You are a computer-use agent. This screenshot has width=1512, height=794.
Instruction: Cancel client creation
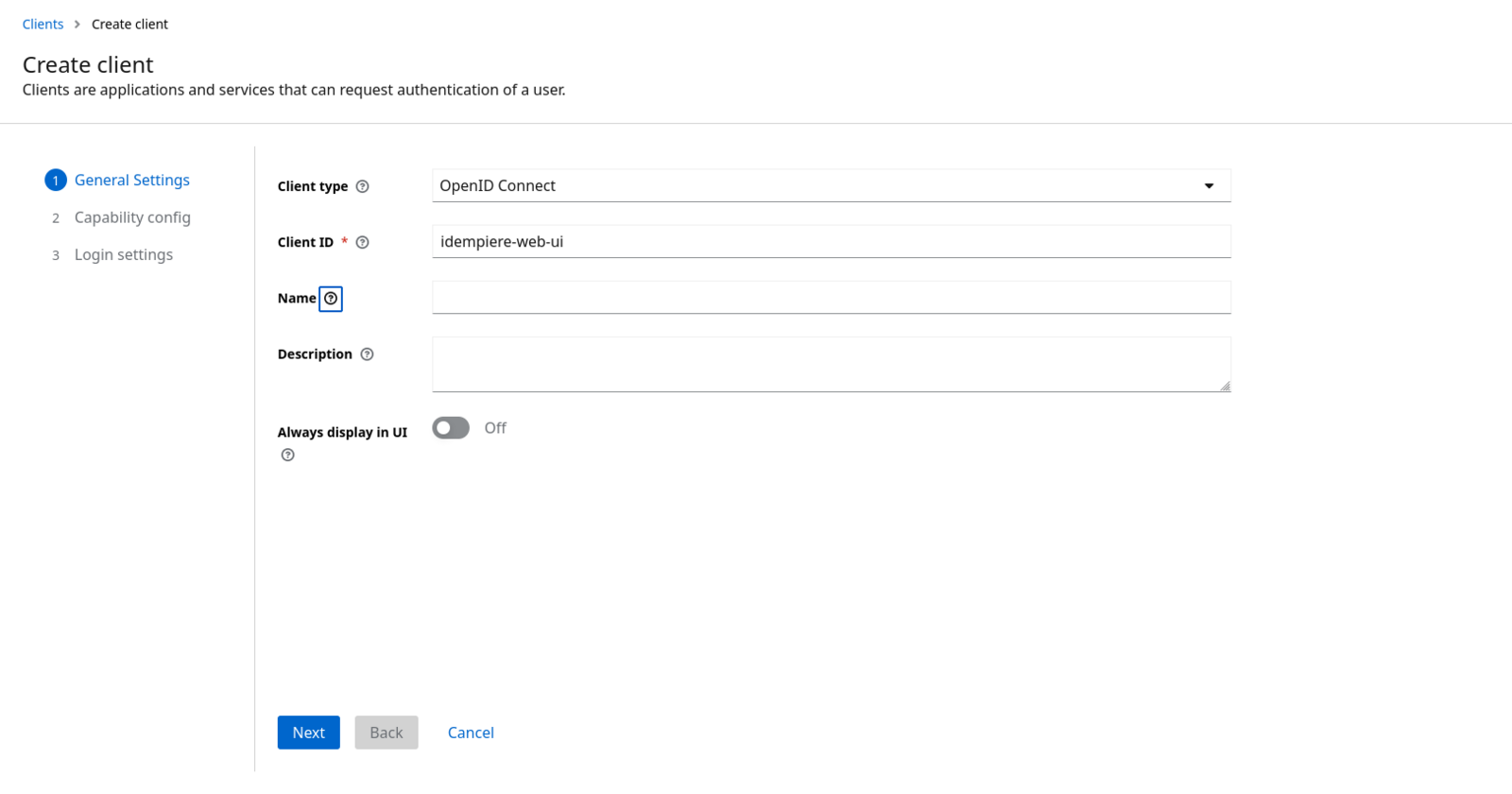[x=471, y=733]
